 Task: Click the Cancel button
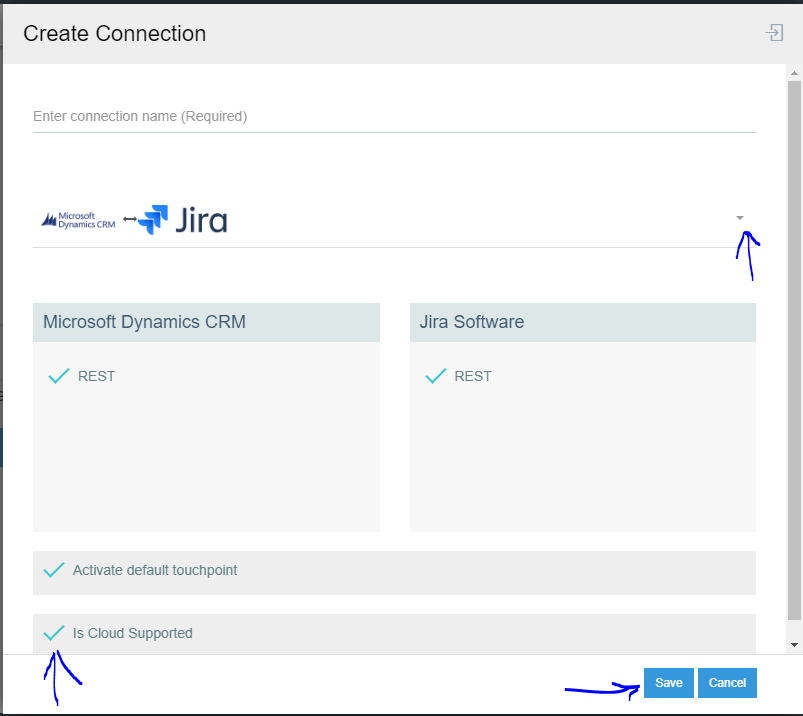coord(727,683)
